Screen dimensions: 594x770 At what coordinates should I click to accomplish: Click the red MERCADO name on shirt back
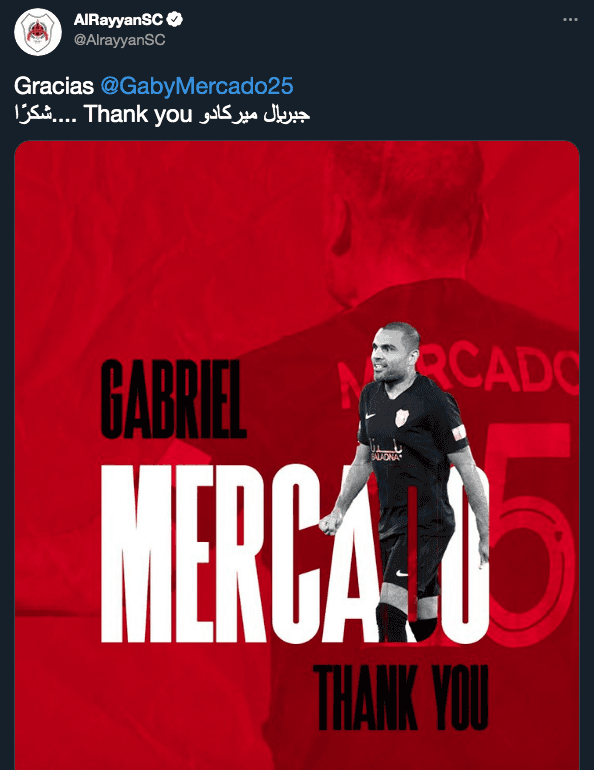click(459, 376)
